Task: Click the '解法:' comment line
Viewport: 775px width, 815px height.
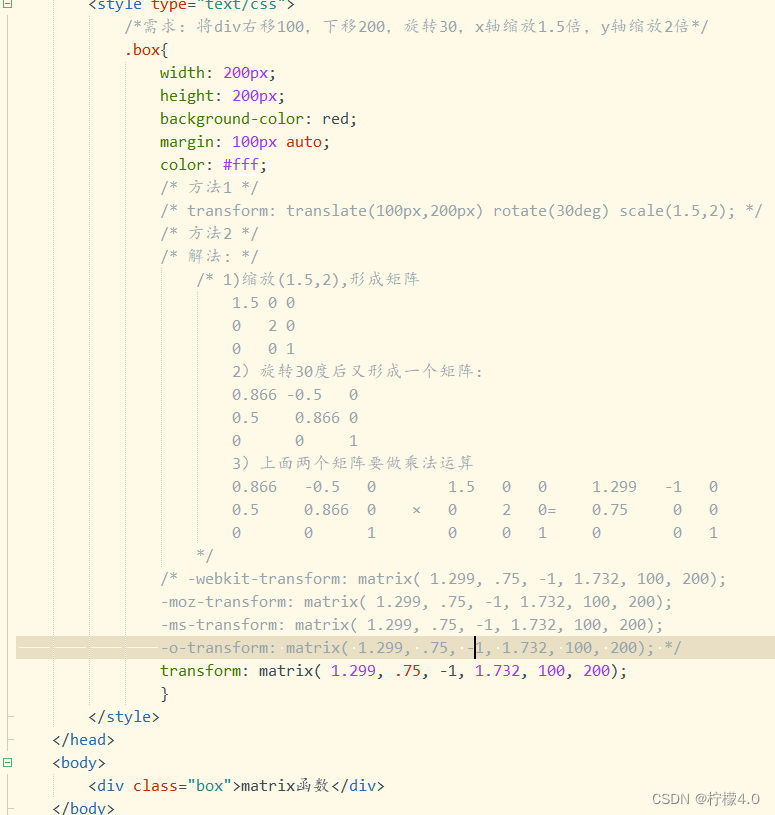Action: pos(209,256)
